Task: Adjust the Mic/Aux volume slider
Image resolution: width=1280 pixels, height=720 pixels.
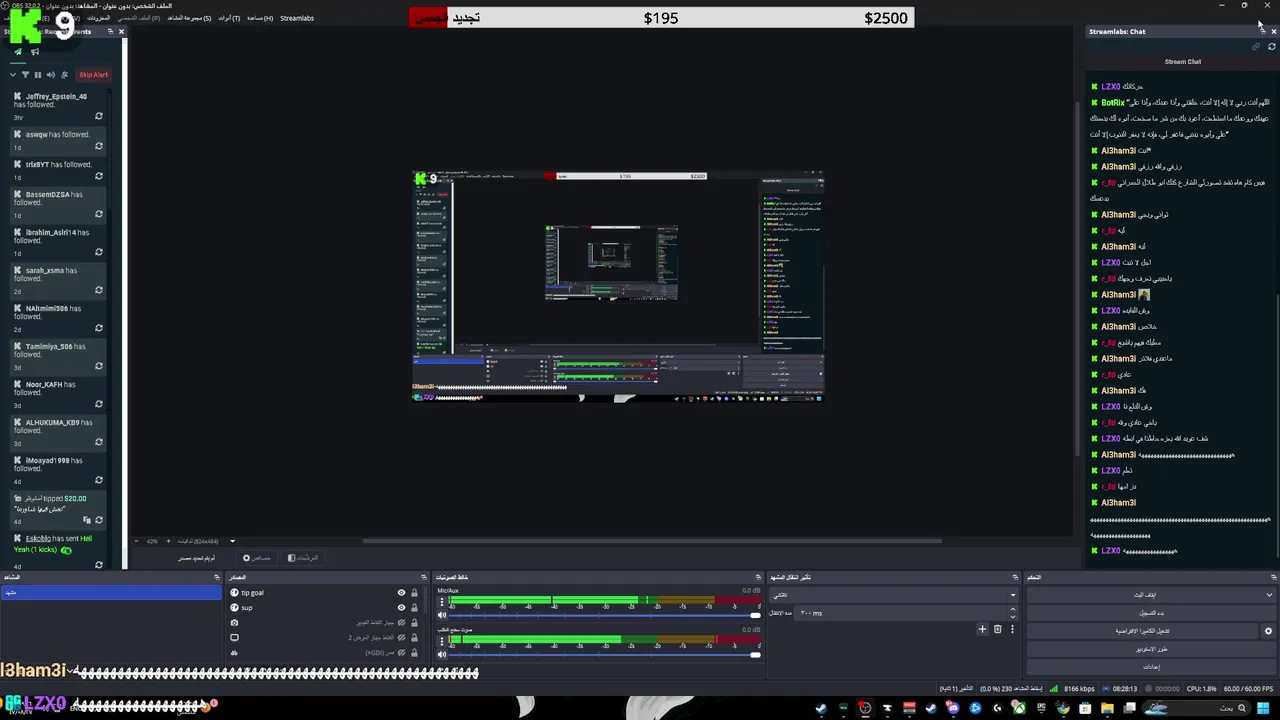Action: click(x=605, y=615)
